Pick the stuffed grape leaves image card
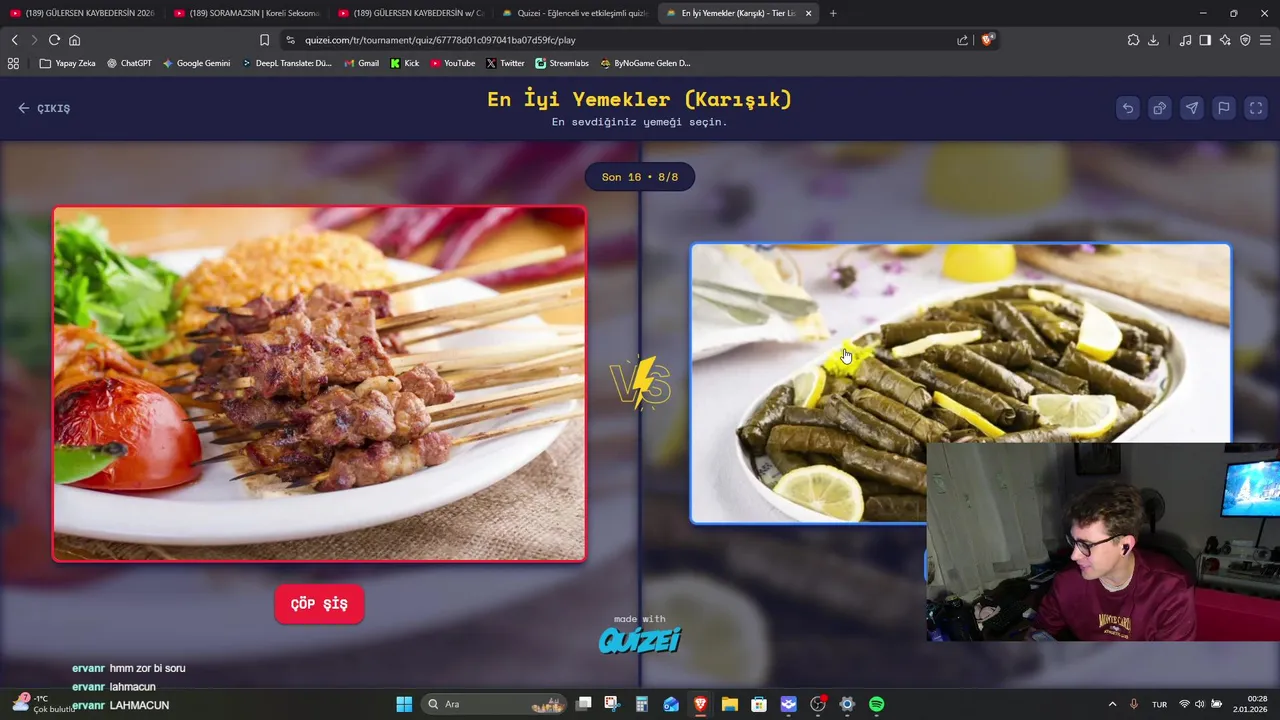Screen dimensions: 1280x720 [960, 383]
